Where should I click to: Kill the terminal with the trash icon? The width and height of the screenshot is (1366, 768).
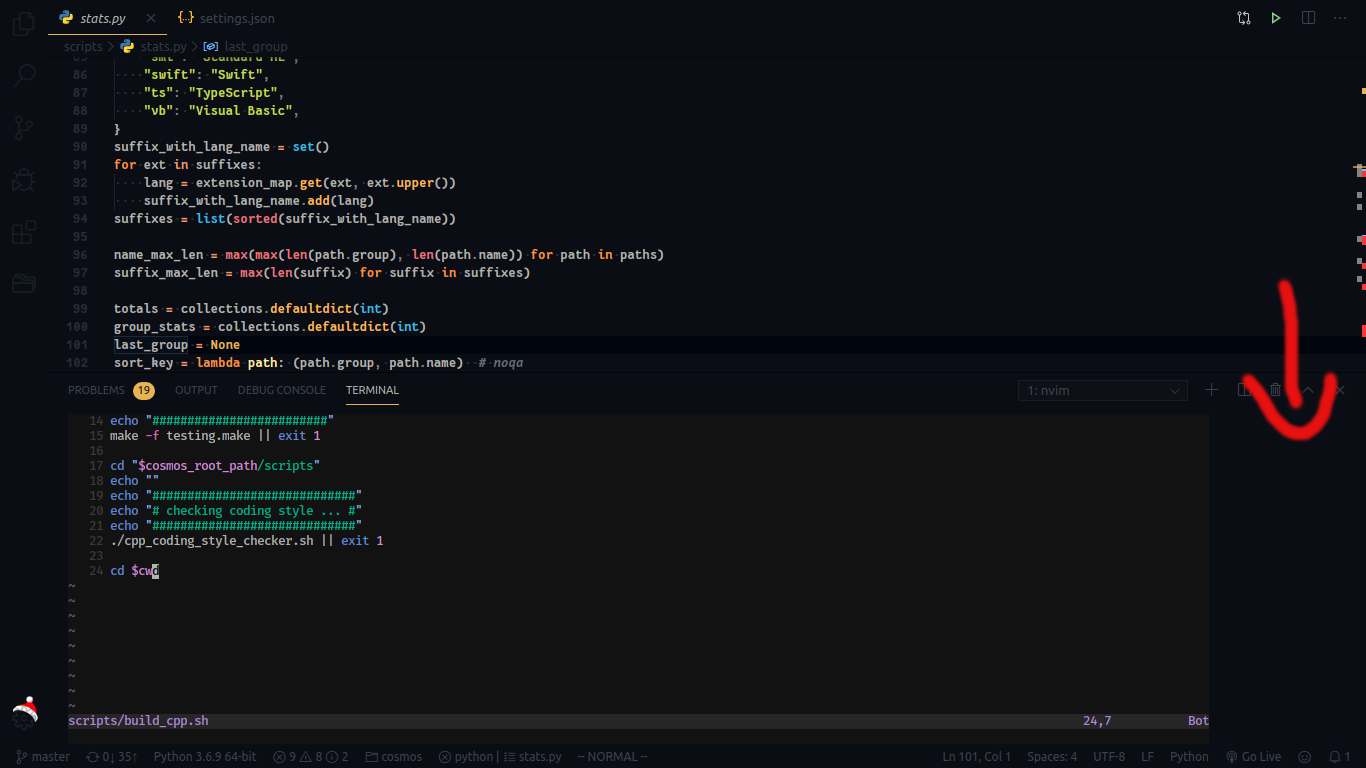[1275, 389]
